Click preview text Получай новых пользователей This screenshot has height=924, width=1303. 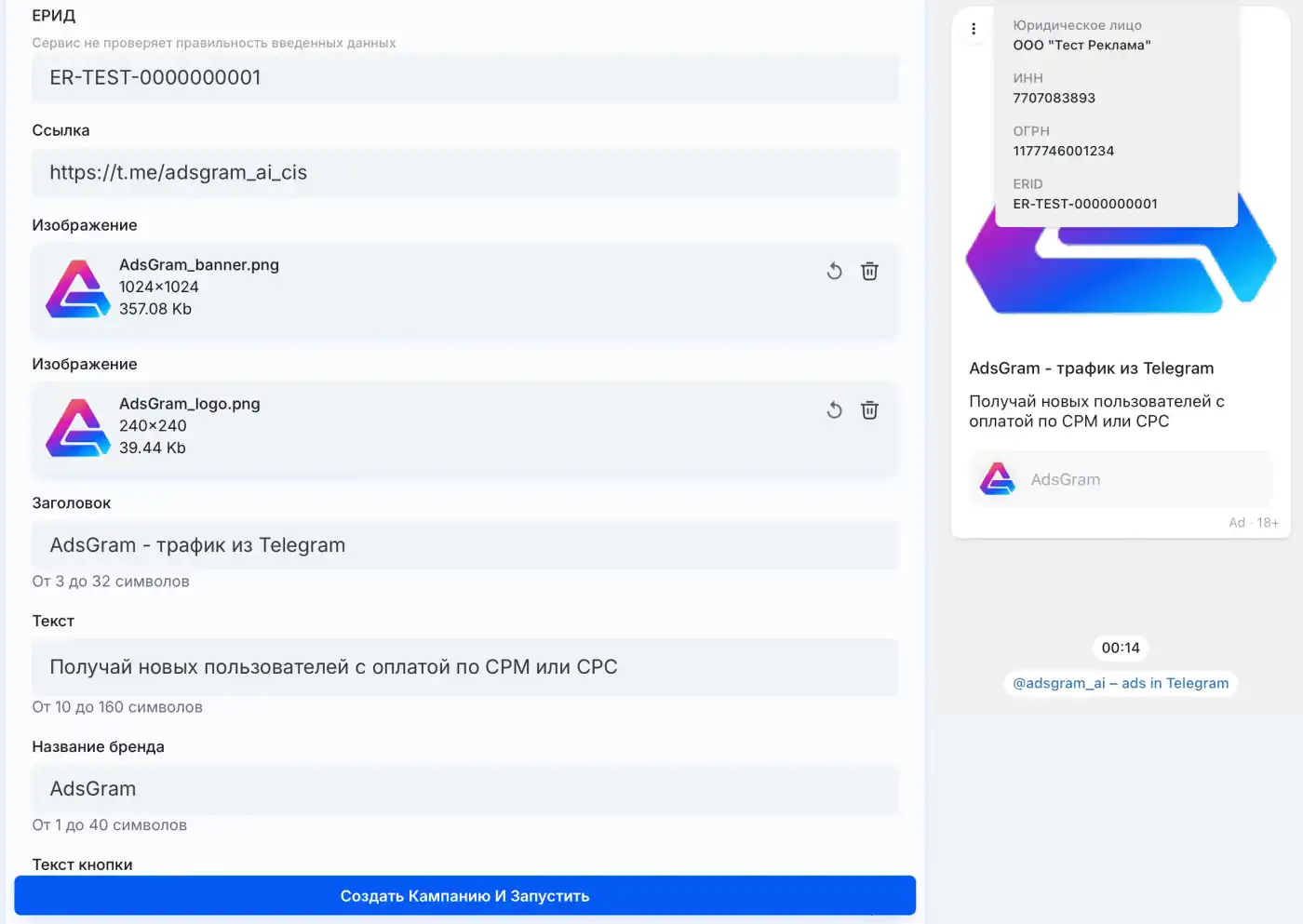[1096, 411]
